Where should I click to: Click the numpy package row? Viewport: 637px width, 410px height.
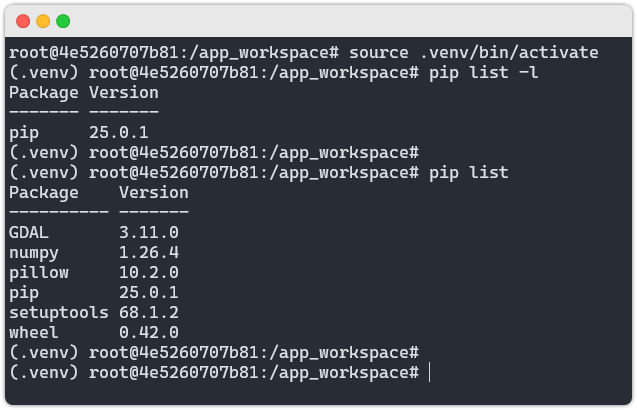94,253
